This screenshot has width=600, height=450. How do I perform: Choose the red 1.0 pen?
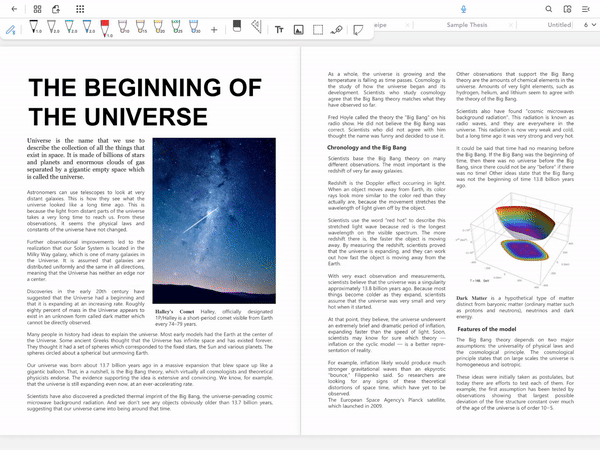click(x=105, y=28)
